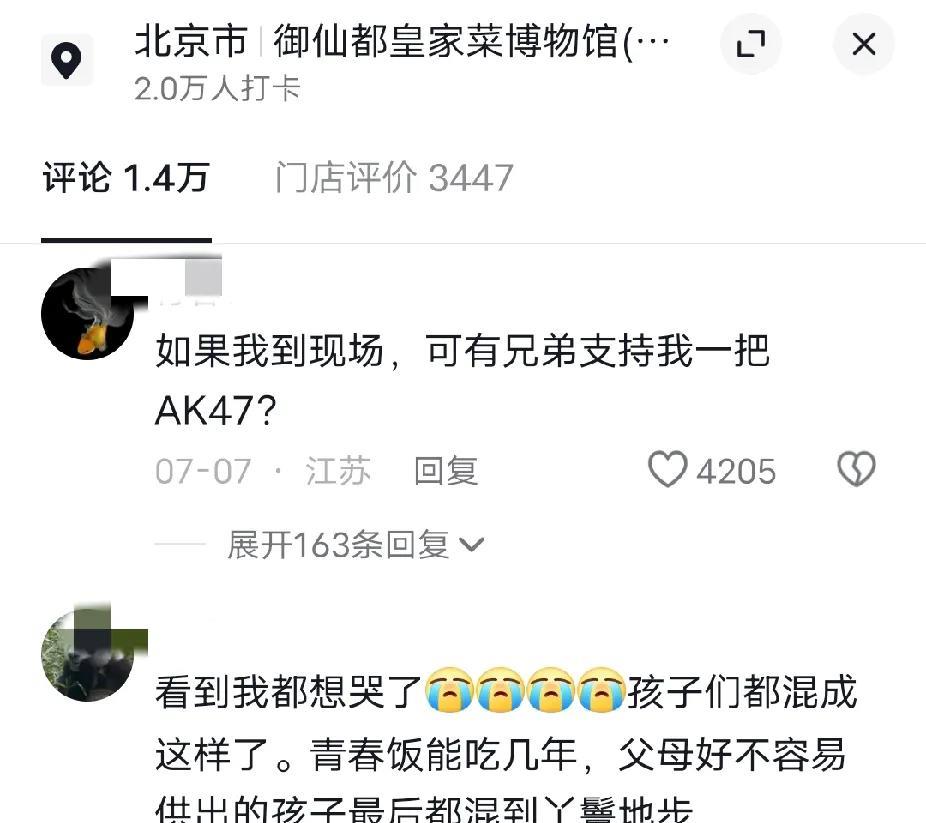Tap the location pin icon
Screen dimensions: 926x823
[67, 60]
